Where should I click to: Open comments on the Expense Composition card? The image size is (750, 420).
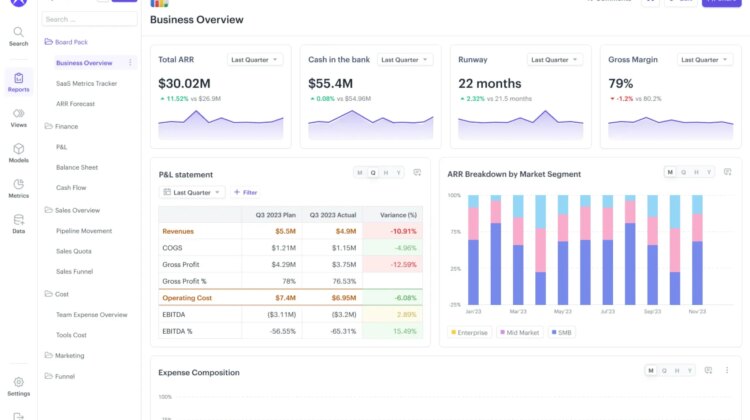pyautogui.click(x=708, y=371)
